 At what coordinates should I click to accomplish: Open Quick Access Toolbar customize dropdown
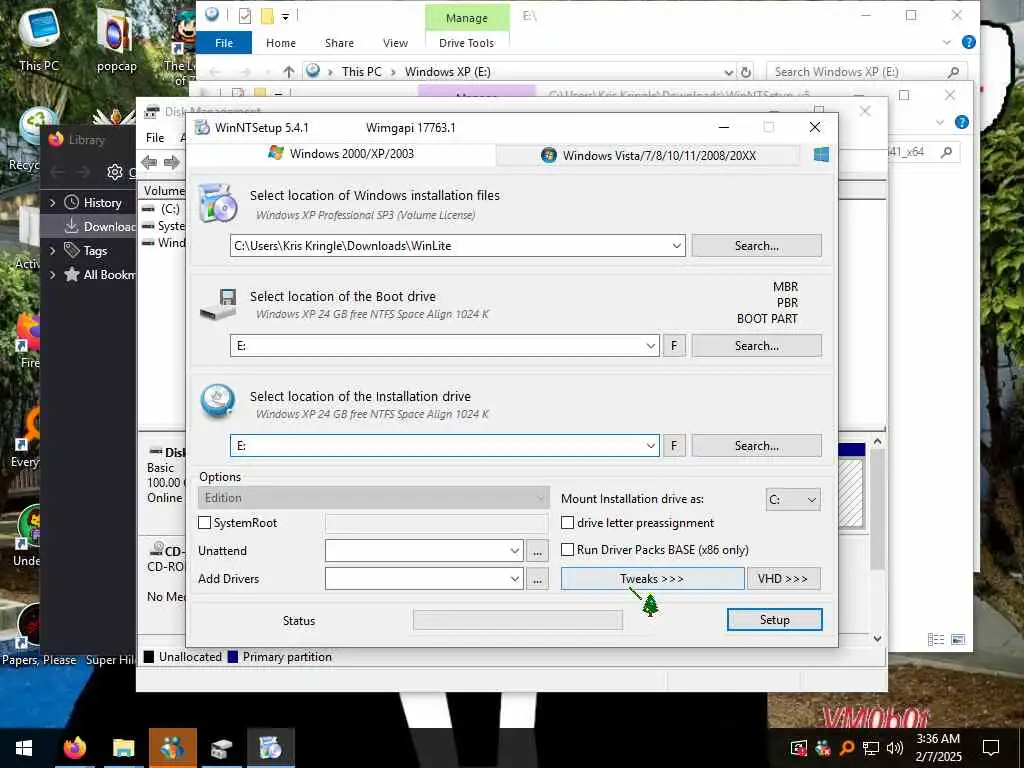tap(285, 16)
